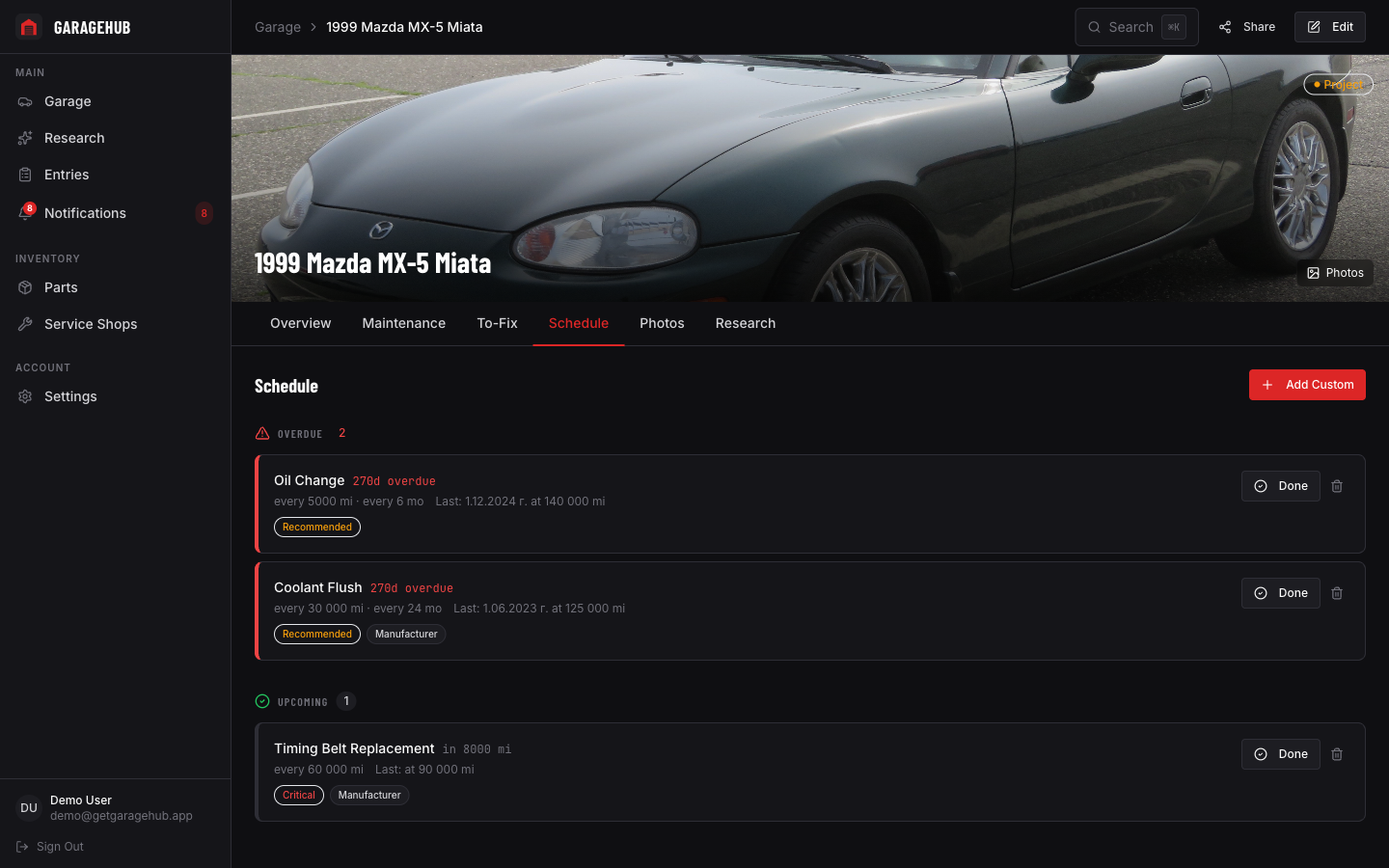
Task: Click the Parts box icon
Action: pos(25,287)
